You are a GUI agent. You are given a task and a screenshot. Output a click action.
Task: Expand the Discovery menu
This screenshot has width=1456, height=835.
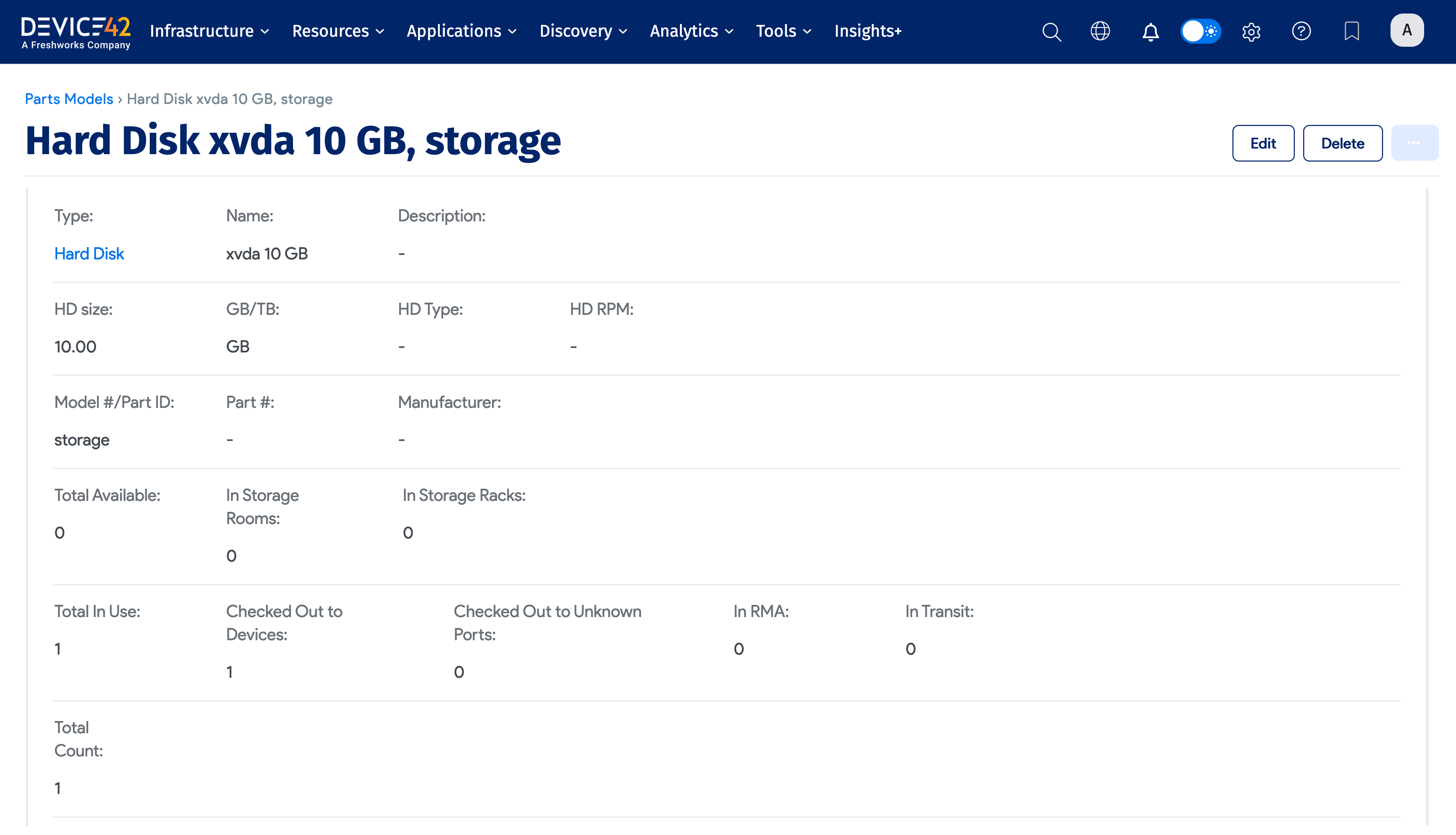click(583, 31)
